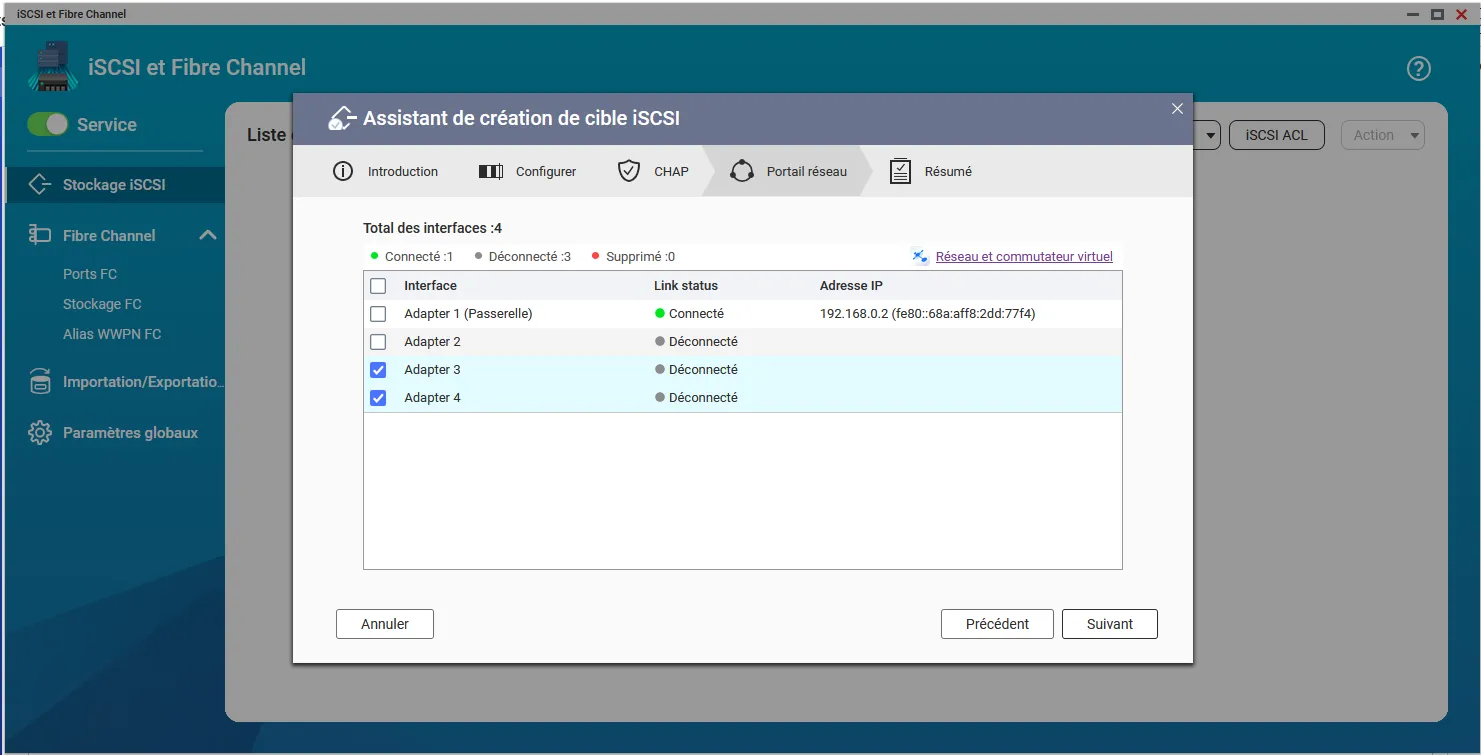Click the Fibre Channel sidebar icon
The image size is (1481, 755).
40,235
